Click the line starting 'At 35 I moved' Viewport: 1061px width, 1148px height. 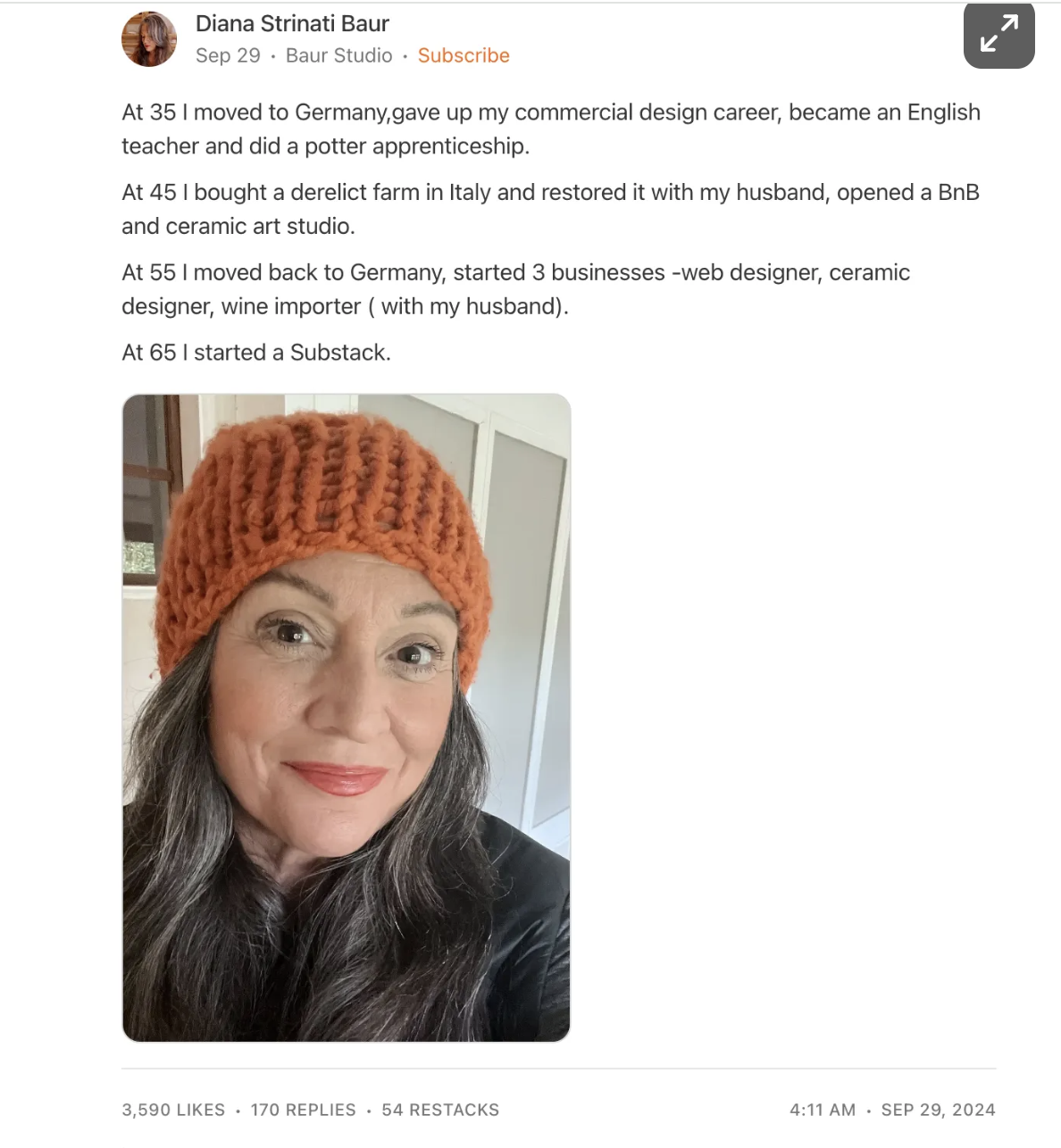[x=551, y=112]
